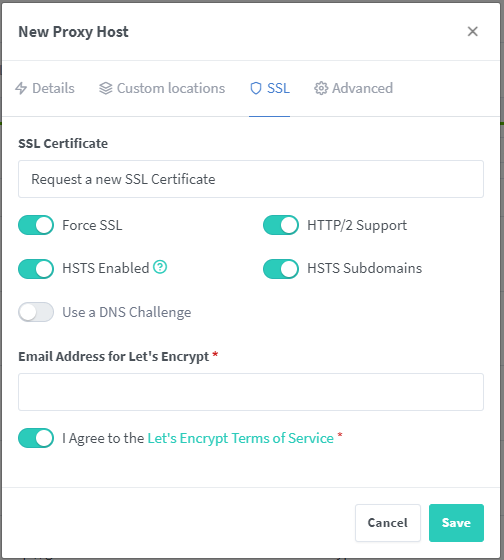Screen dimensions: 504x560
Task: Switch to Custom locations tab
Action: coord(162,88)
